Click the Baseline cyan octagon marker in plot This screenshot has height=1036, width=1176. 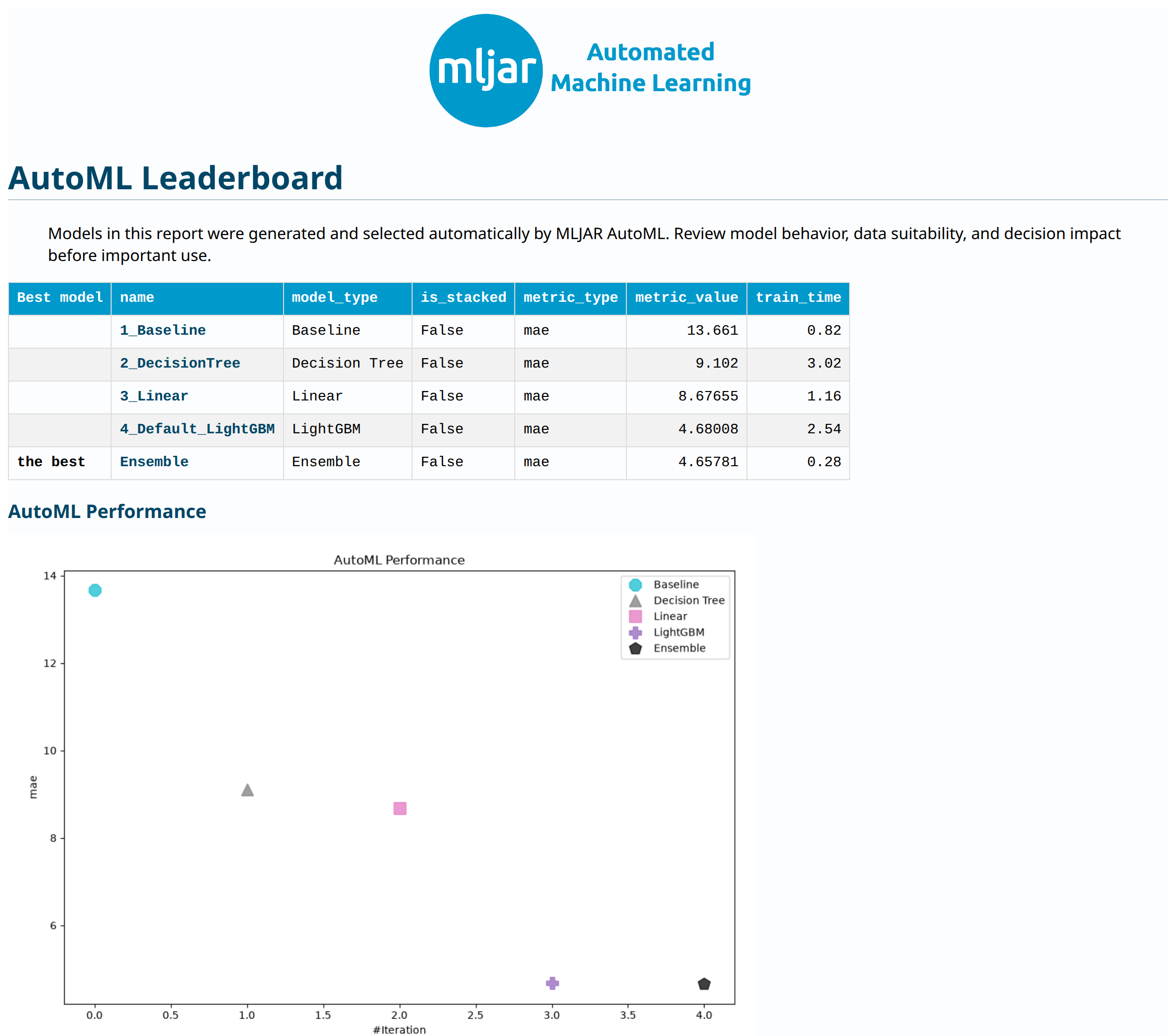(95, 590)
